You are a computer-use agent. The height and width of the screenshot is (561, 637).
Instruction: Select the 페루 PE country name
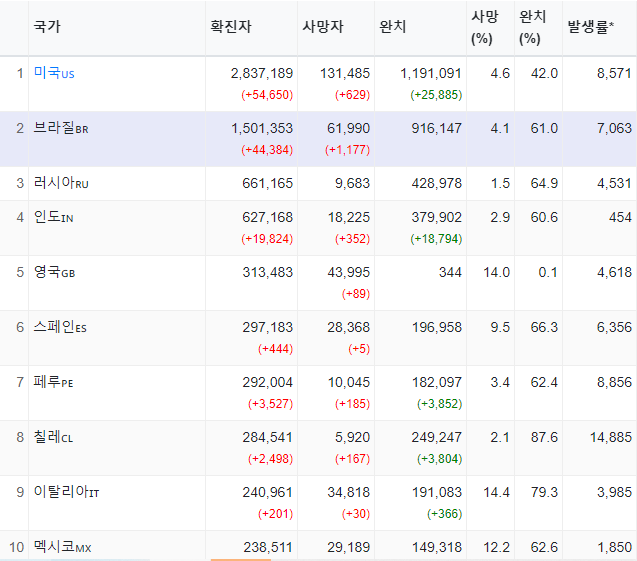[53, 382]
